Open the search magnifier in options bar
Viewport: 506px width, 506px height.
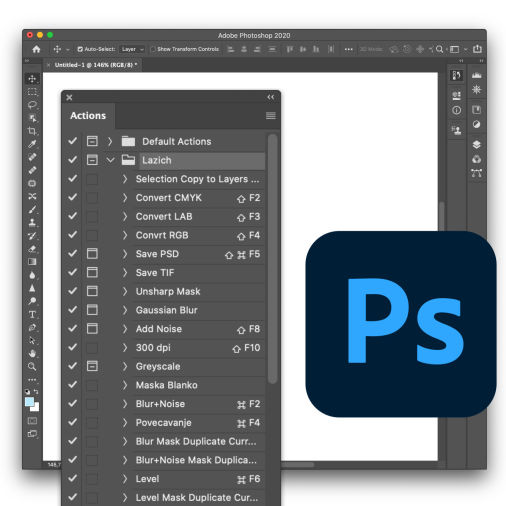tap(440, 49)
